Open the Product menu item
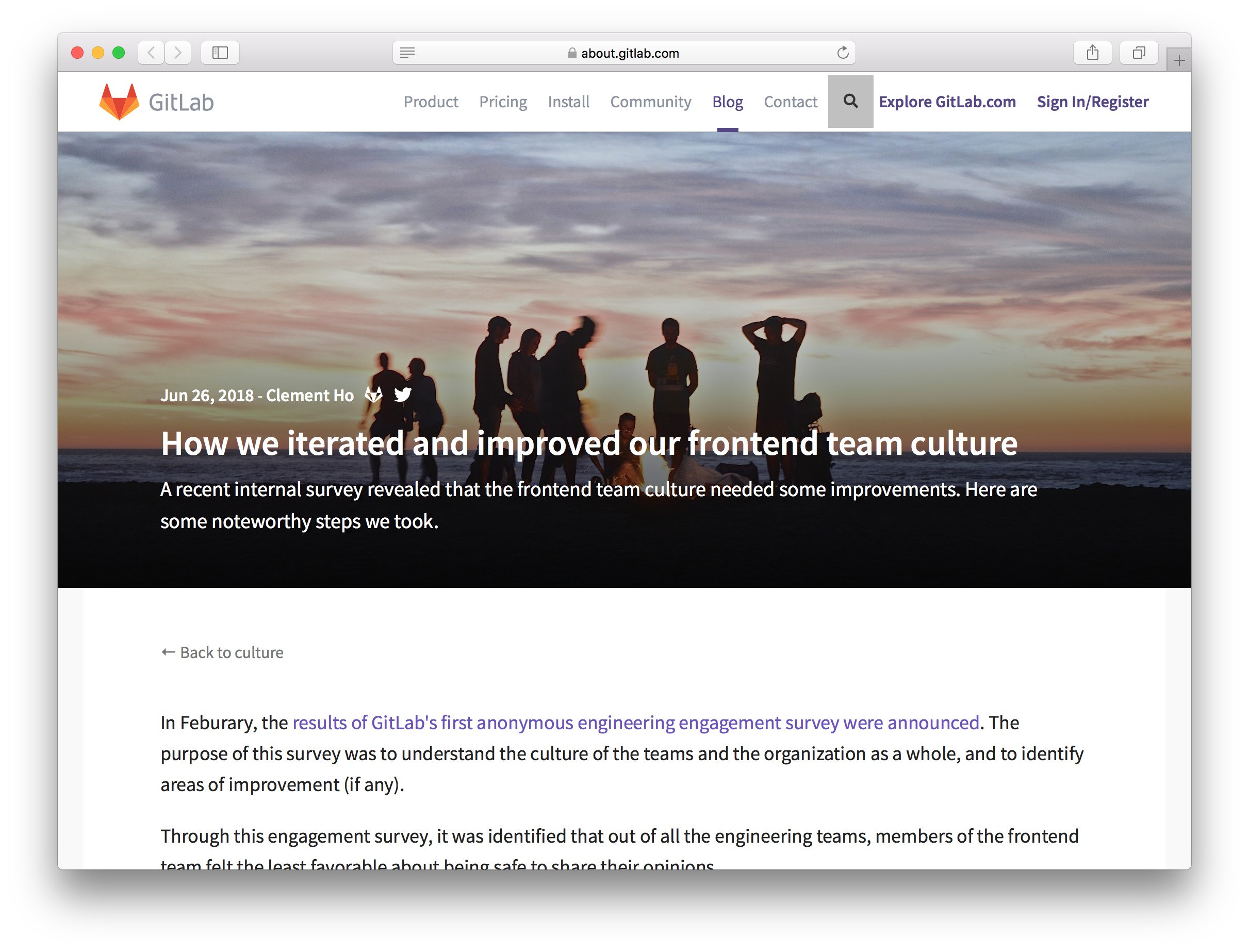The image size is (1249, 952). pyautogui.click(x=431, y=102)
